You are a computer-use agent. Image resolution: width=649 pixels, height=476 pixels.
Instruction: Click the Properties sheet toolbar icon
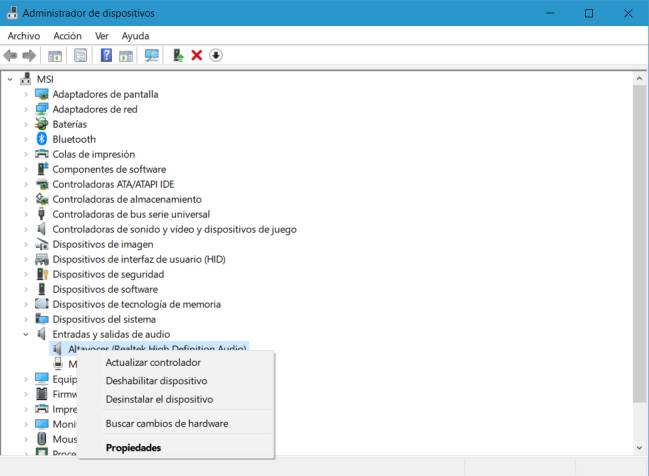[81, 55]
